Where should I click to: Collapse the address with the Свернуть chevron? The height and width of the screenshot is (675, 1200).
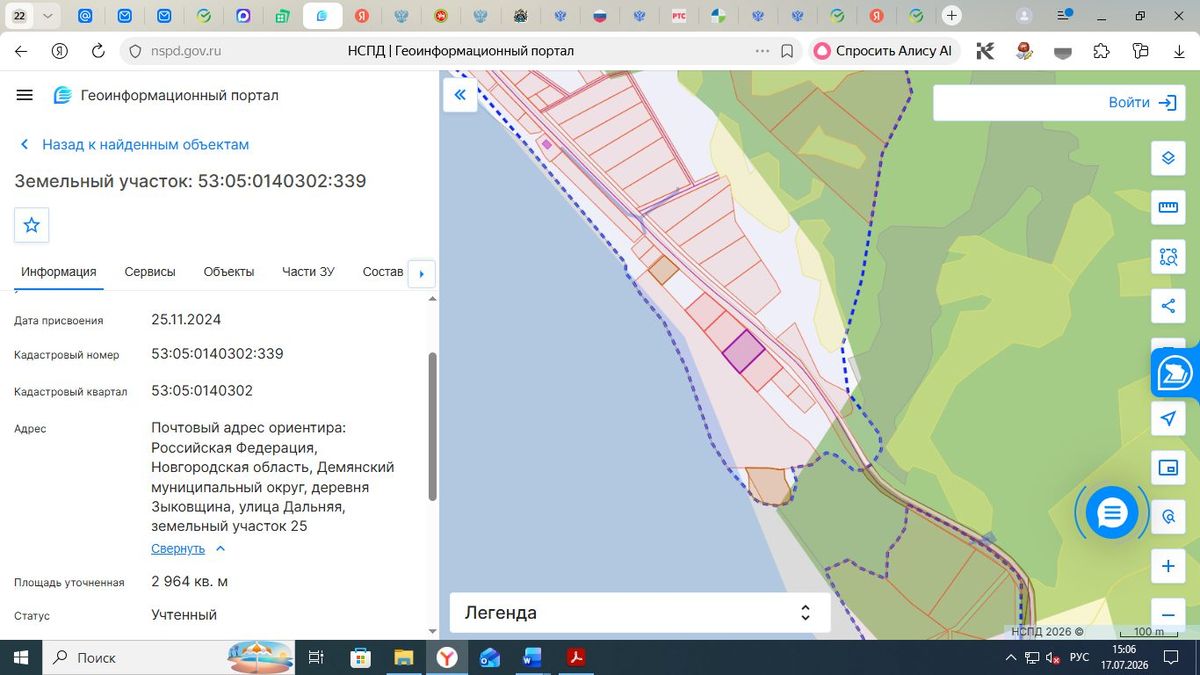coord(221,549)
